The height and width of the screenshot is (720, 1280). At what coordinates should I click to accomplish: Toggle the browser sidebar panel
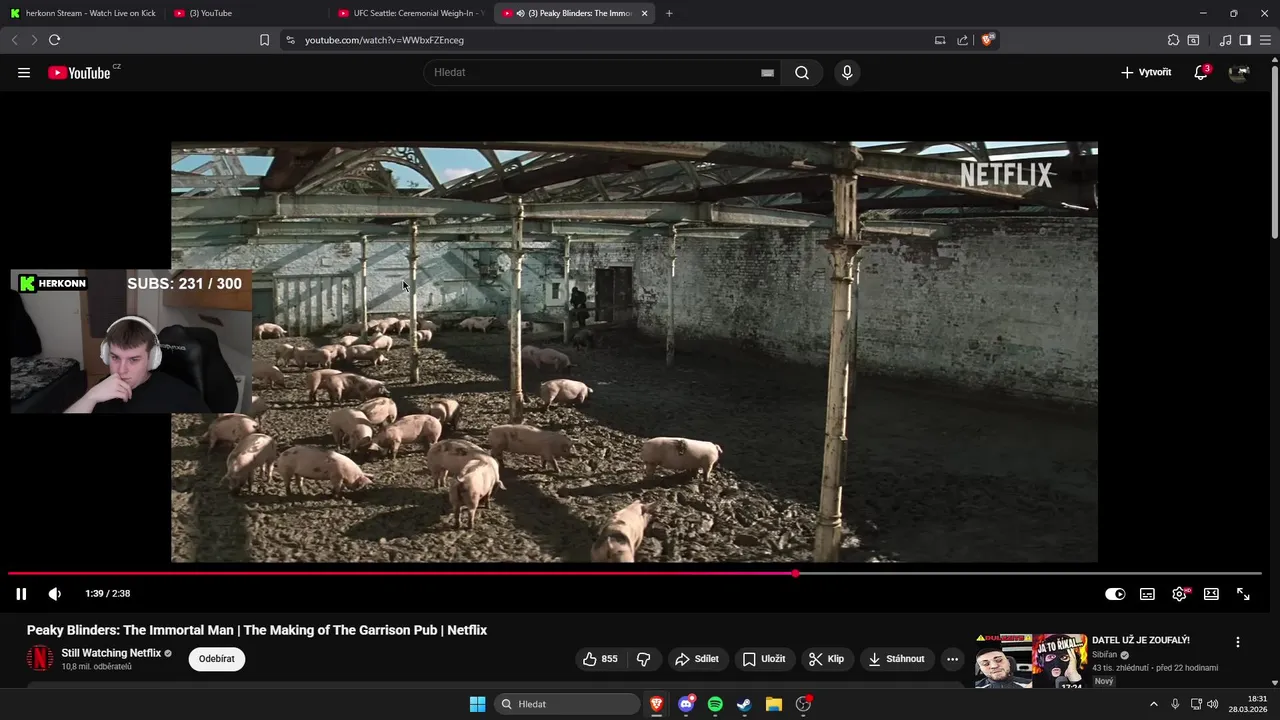click(1245, 40)
